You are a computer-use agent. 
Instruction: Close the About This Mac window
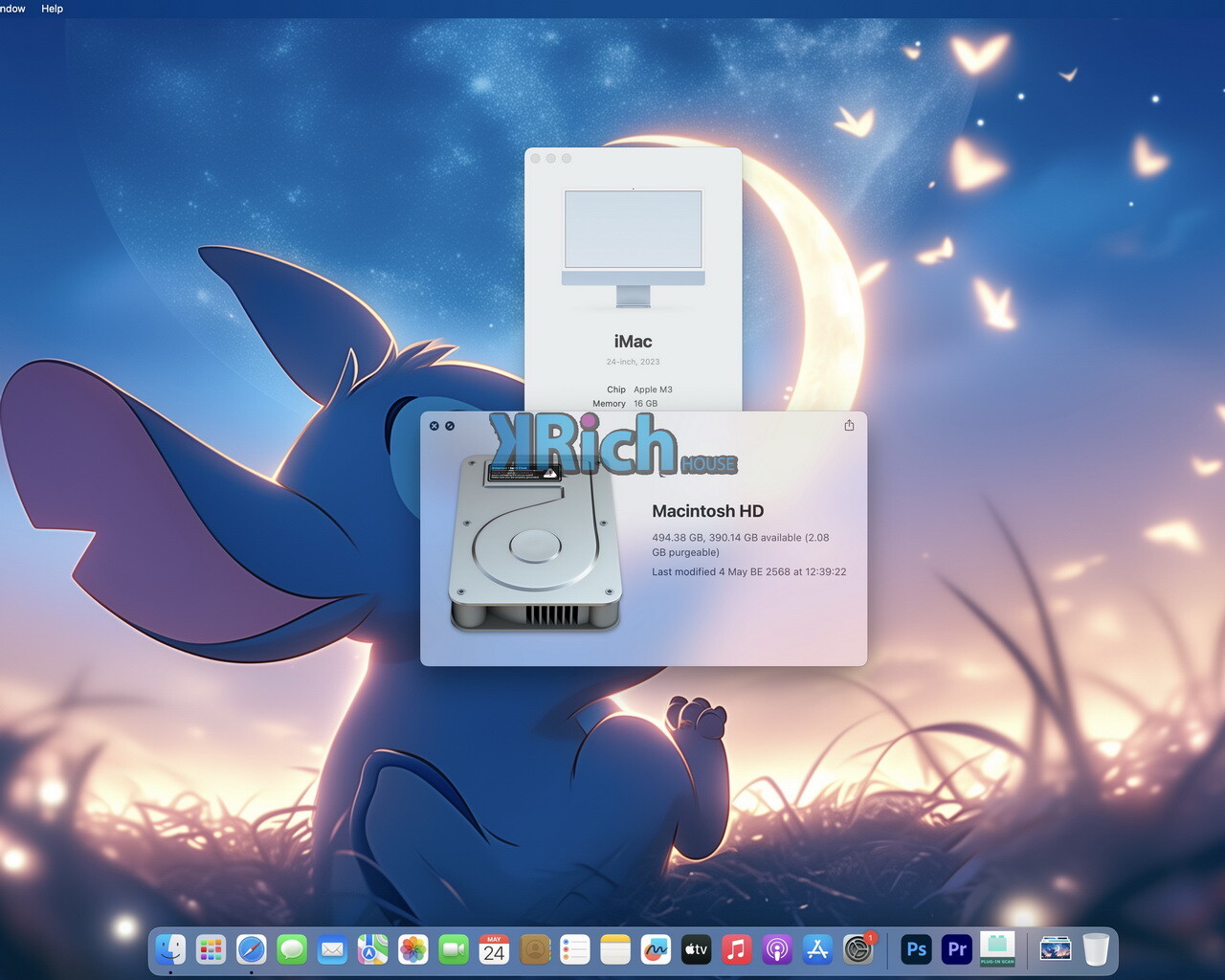(x=536, y=158)
